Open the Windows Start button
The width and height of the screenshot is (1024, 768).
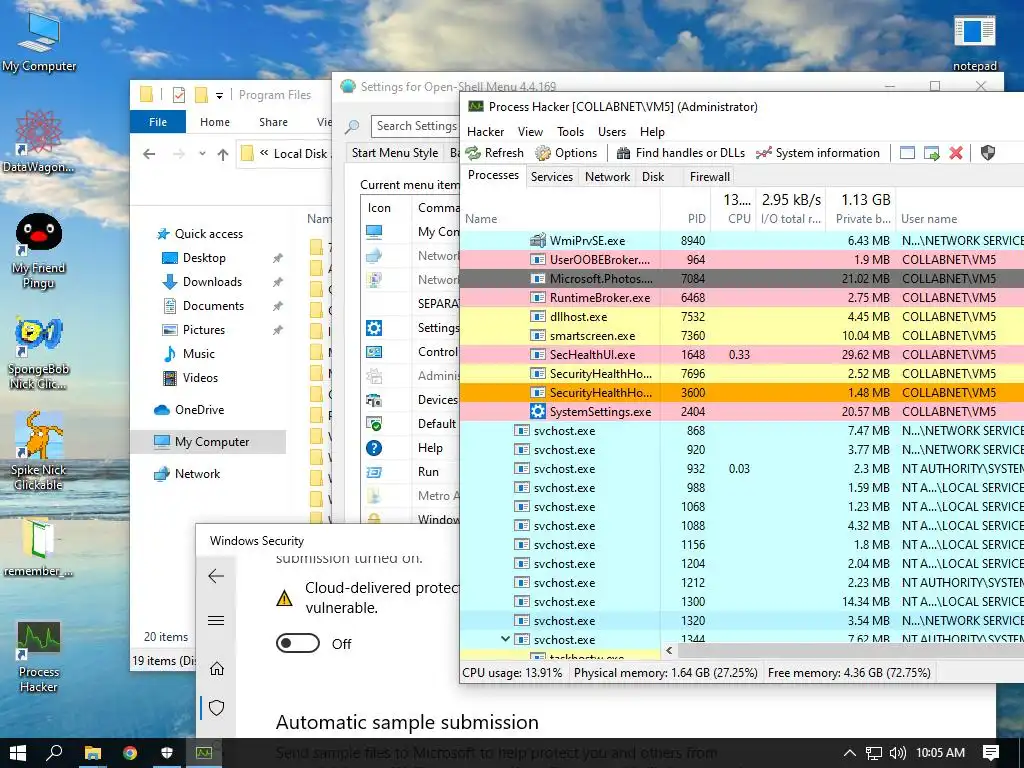pyautogui.click(x=18, y=753)
